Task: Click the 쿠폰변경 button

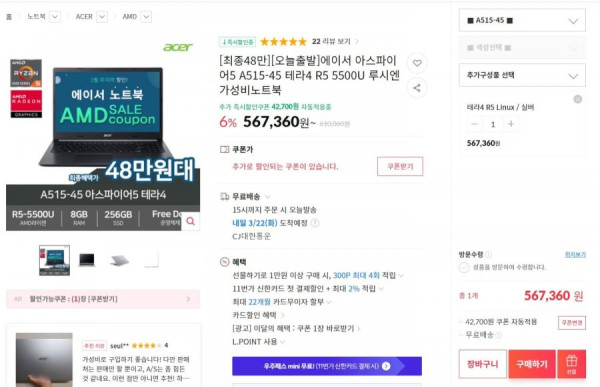Action: (x=572, y=323)
